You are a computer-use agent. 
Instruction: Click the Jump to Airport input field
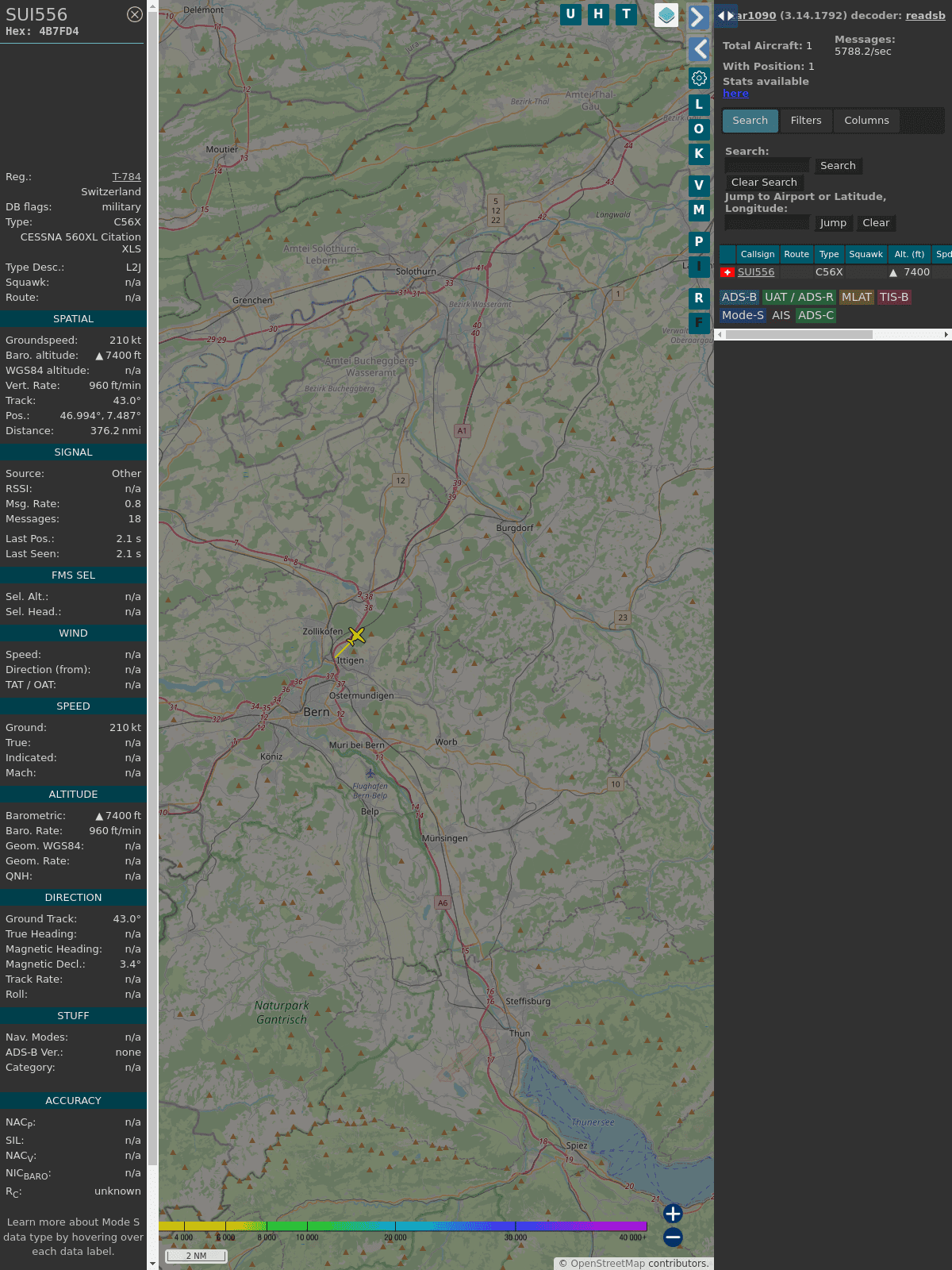point(767,223)
